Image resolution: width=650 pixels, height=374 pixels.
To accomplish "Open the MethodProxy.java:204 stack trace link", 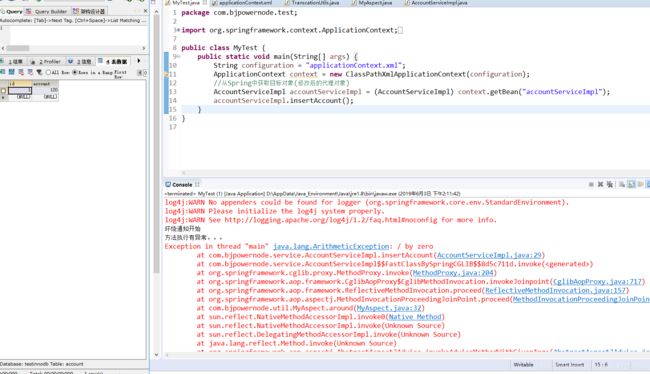I will 453,273.
